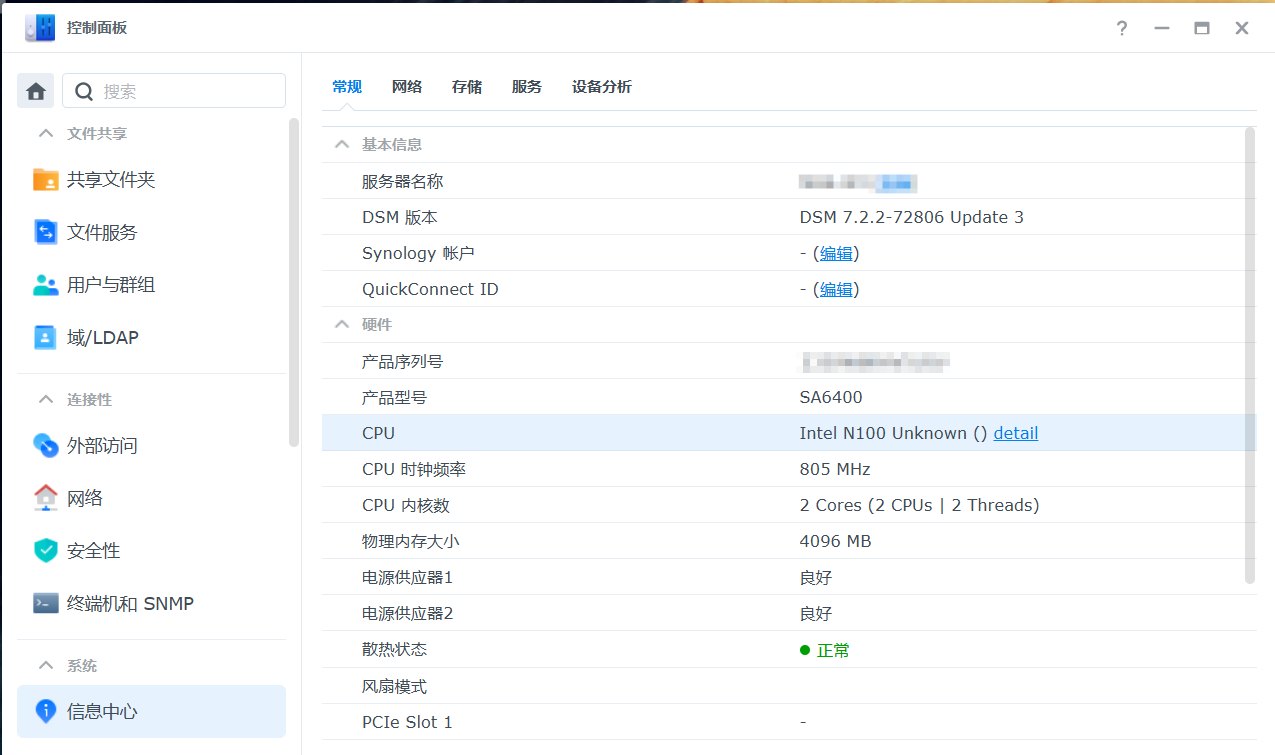This screenshot has width=1275, height=755.
Task: Open the Security (安全性) shield icon
Action: 46,551
